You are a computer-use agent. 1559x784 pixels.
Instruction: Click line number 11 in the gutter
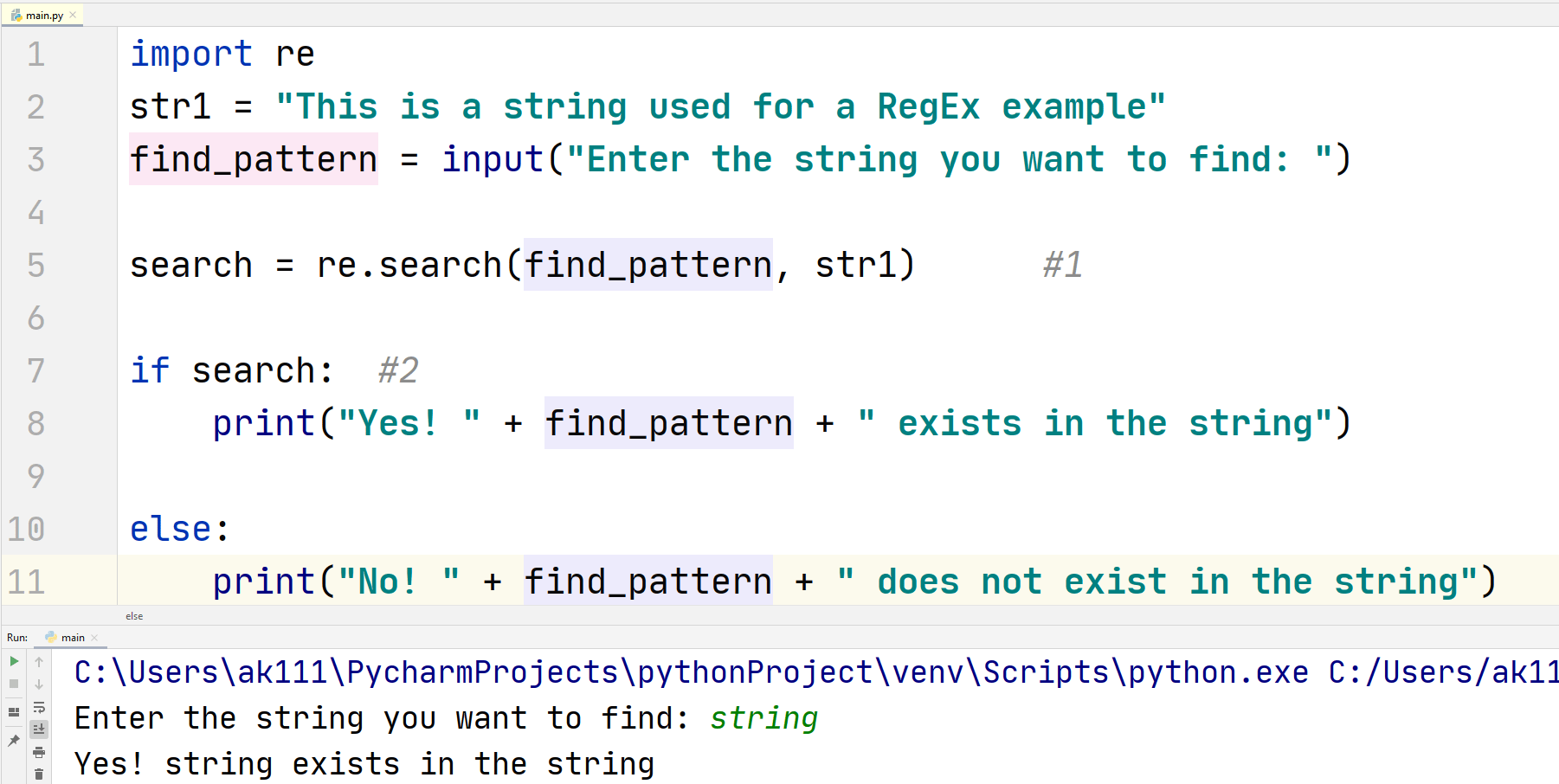26,582
